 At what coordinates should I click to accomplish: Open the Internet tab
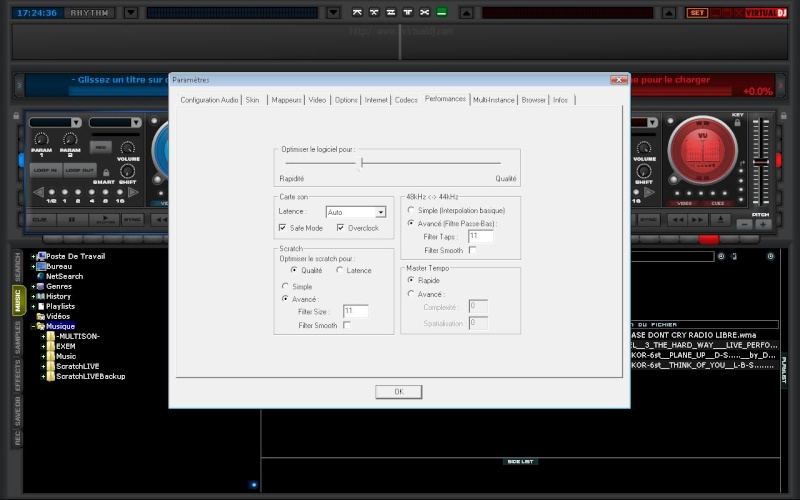point(376,100)
